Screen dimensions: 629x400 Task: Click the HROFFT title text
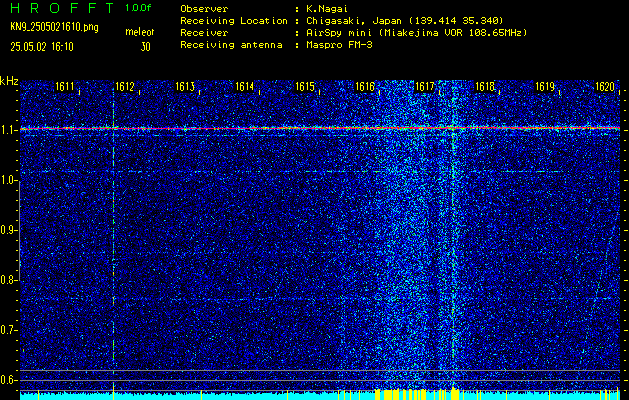coord(63,8)
